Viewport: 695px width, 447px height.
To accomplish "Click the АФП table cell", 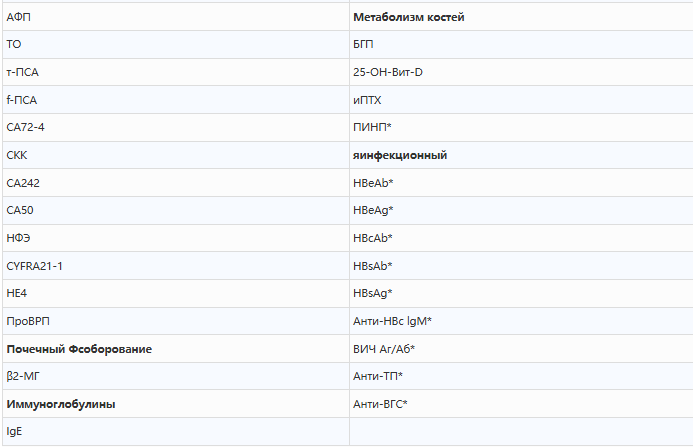I will tap(176, 17).
